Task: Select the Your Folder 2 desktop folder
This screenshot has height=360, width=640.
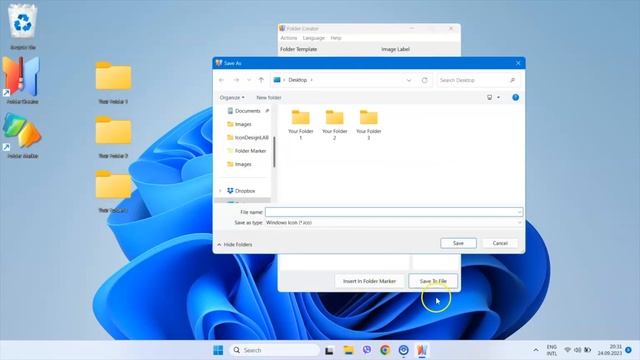Action: (113, 136)
